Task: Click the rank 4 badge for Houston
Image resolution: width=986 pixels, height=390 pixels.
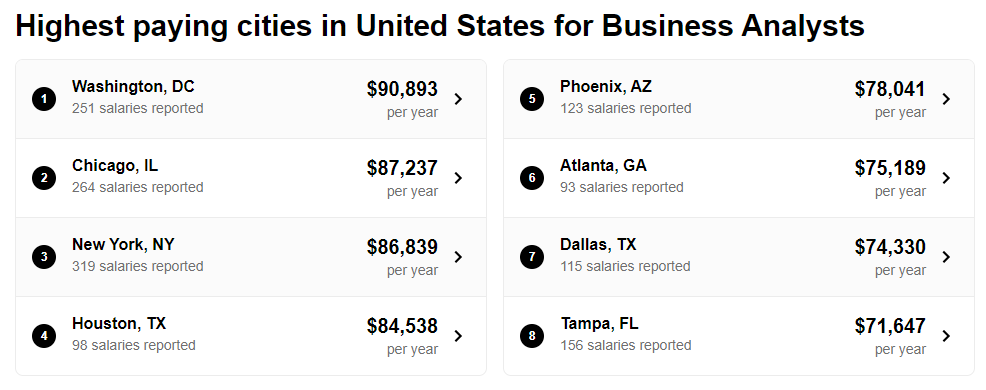Action: [44, 336]
